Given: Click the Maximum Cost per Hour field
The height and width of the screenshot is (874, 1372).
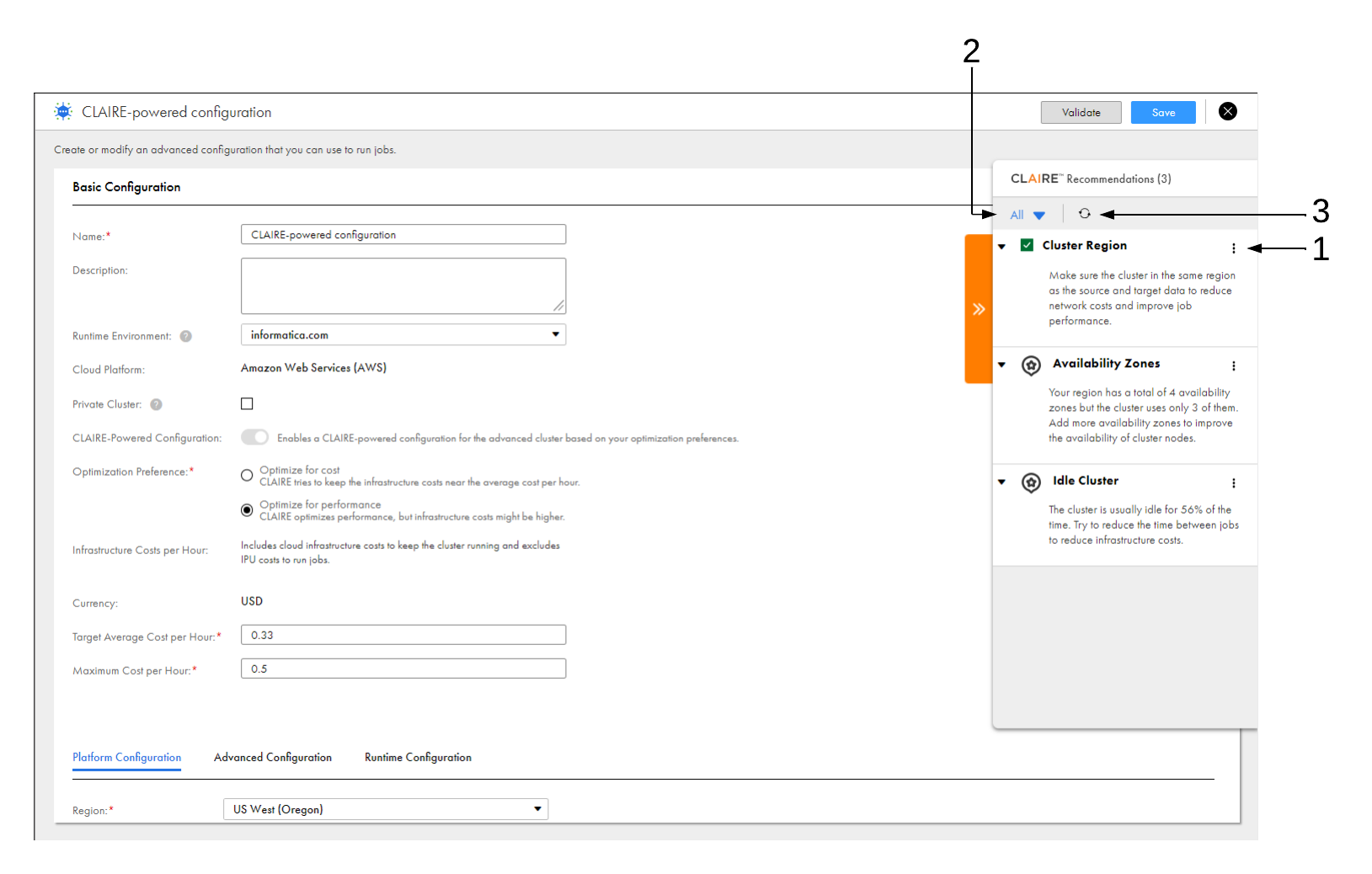Looking at the screenshot, I should coord(403,669).
